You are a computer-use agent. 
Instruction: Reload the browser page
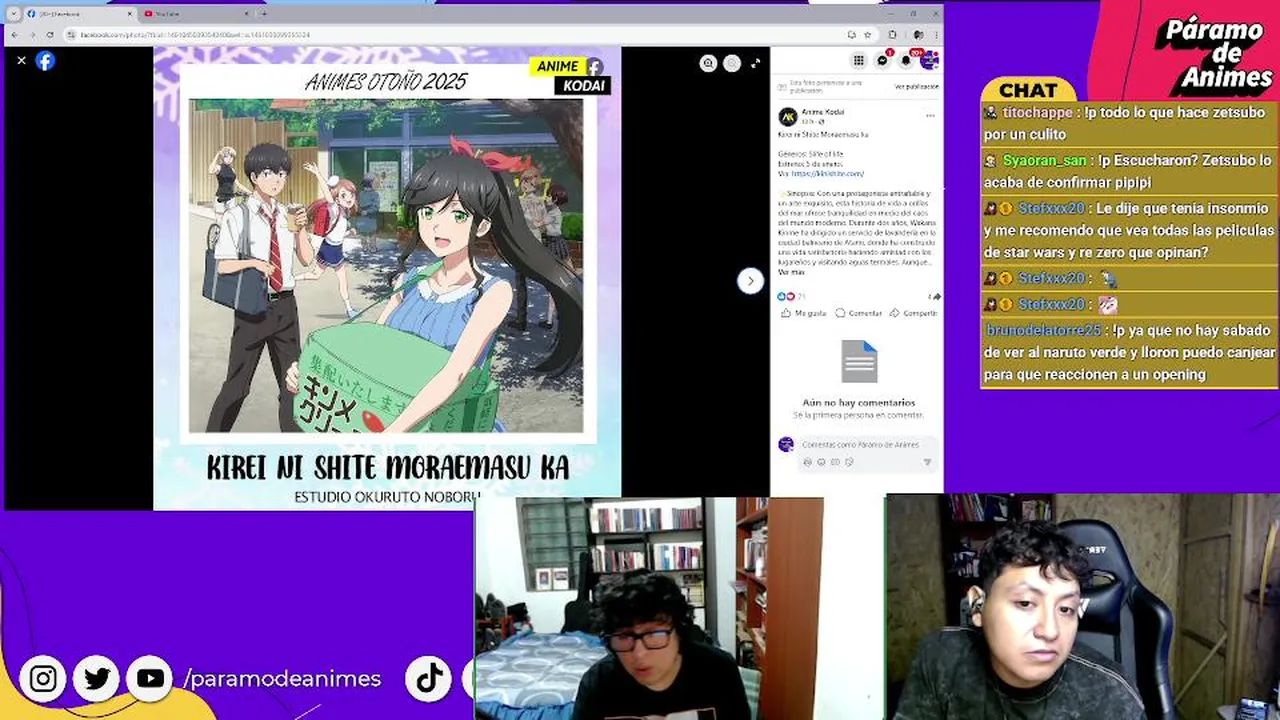tap(50, 34)
